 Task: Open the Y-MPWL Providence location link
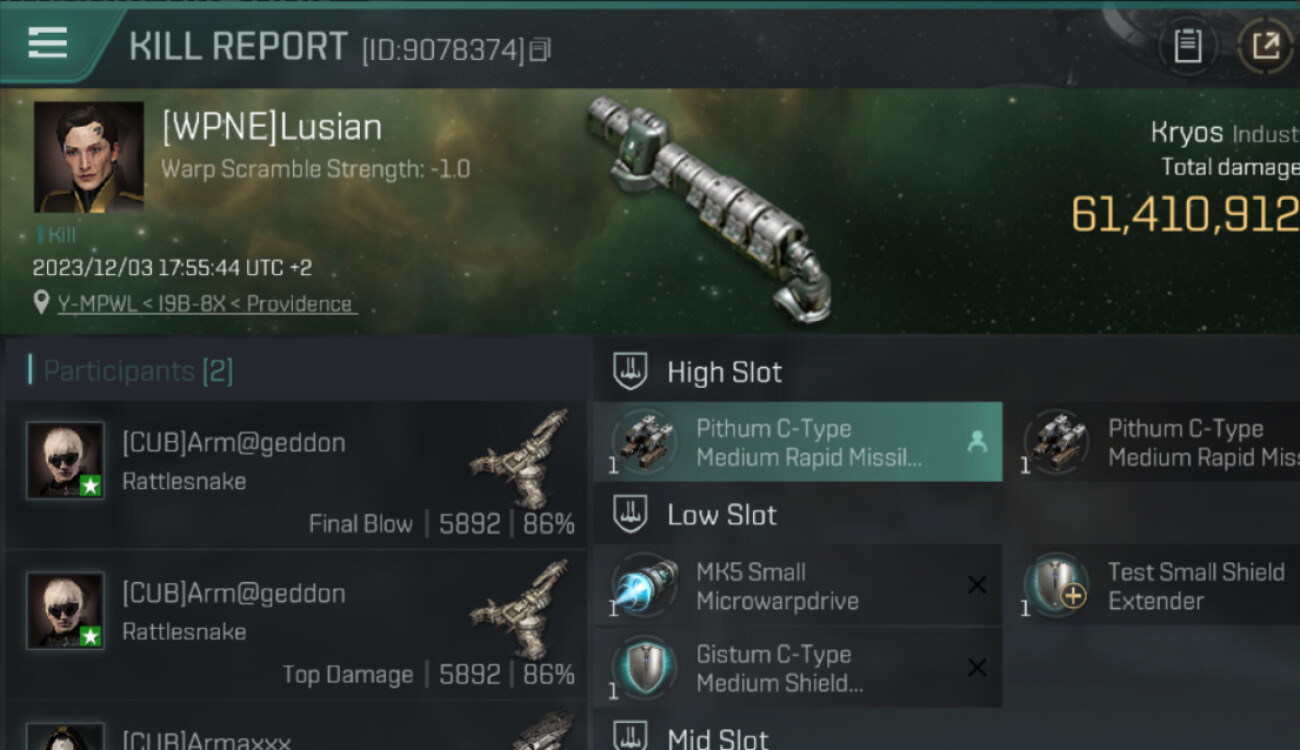click(205, 304)
